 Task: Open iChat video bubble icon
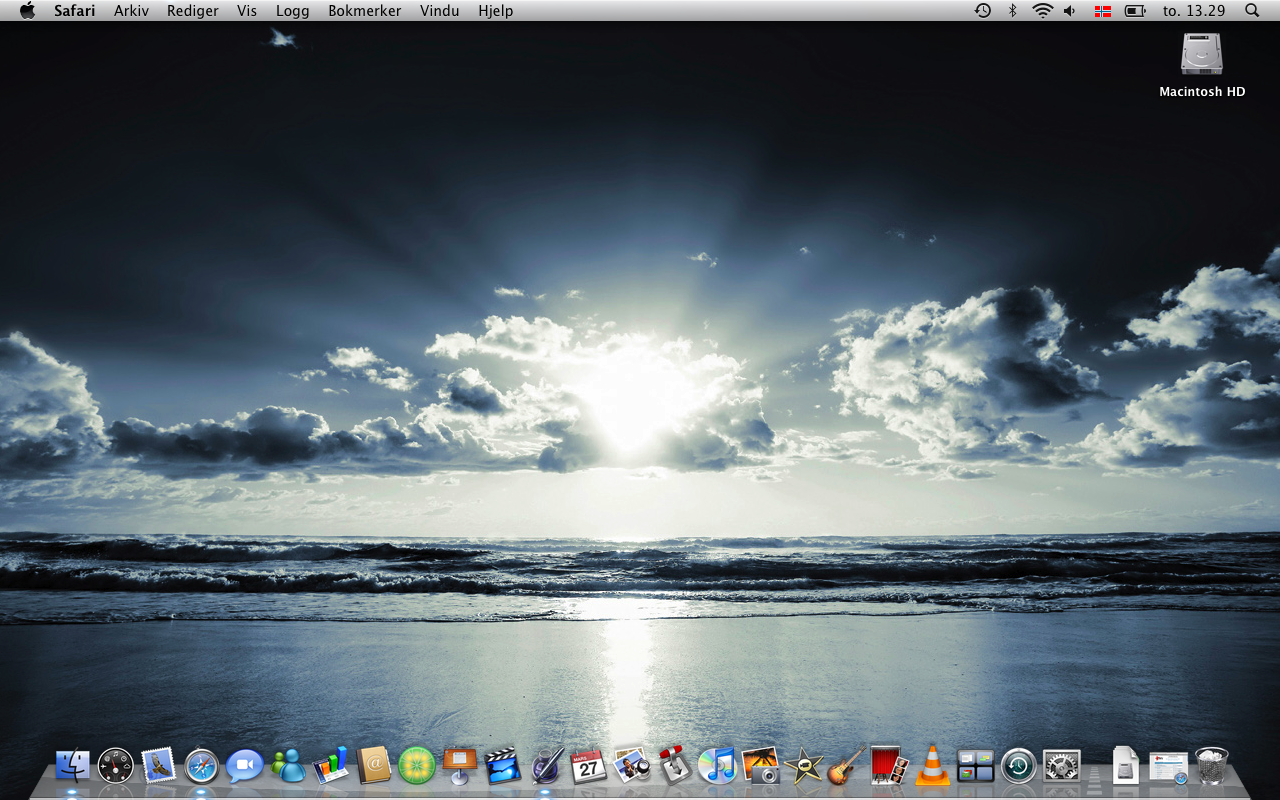coord(244,766)
